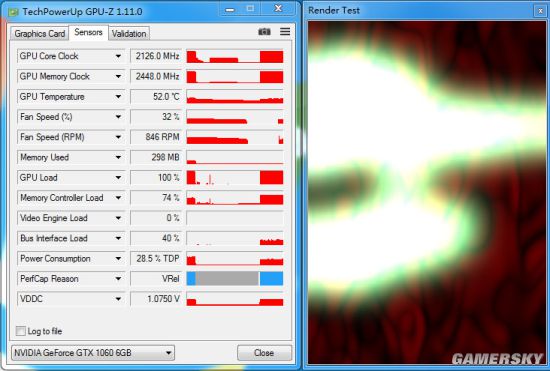Click the GPU Load history graph
Screen dimensions: 550x371
click(x=235, y=177)
